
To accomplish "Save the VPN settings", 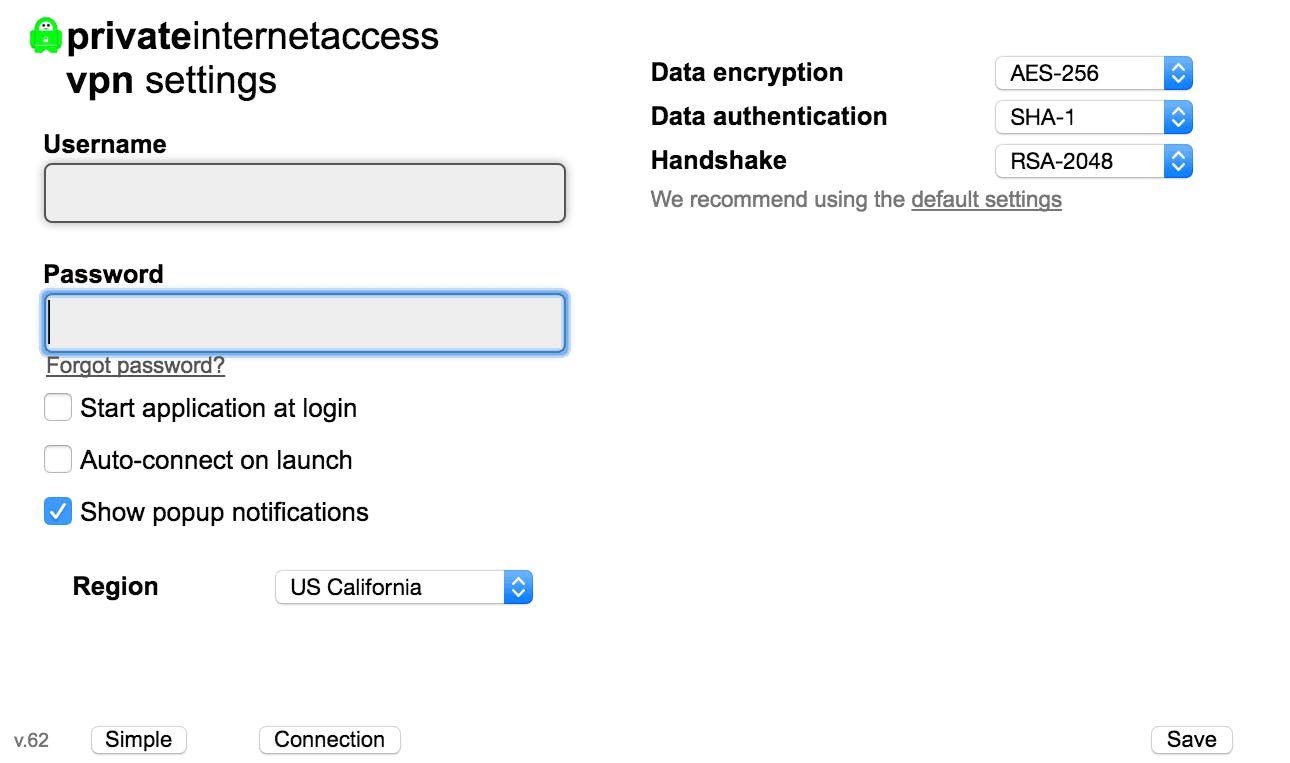I will click(x=1191, y=740).
